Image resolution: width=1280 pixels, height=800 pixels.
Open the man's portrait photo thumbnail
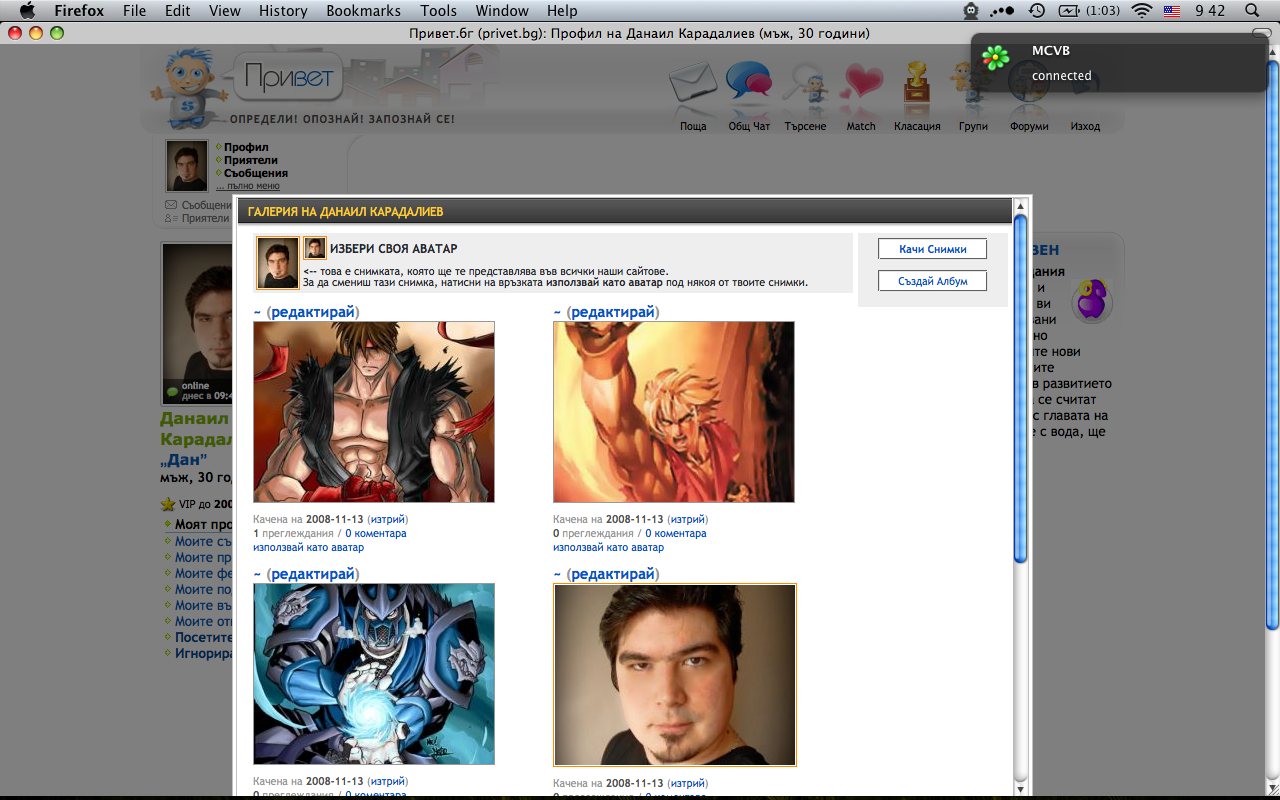tap(675, 675)
